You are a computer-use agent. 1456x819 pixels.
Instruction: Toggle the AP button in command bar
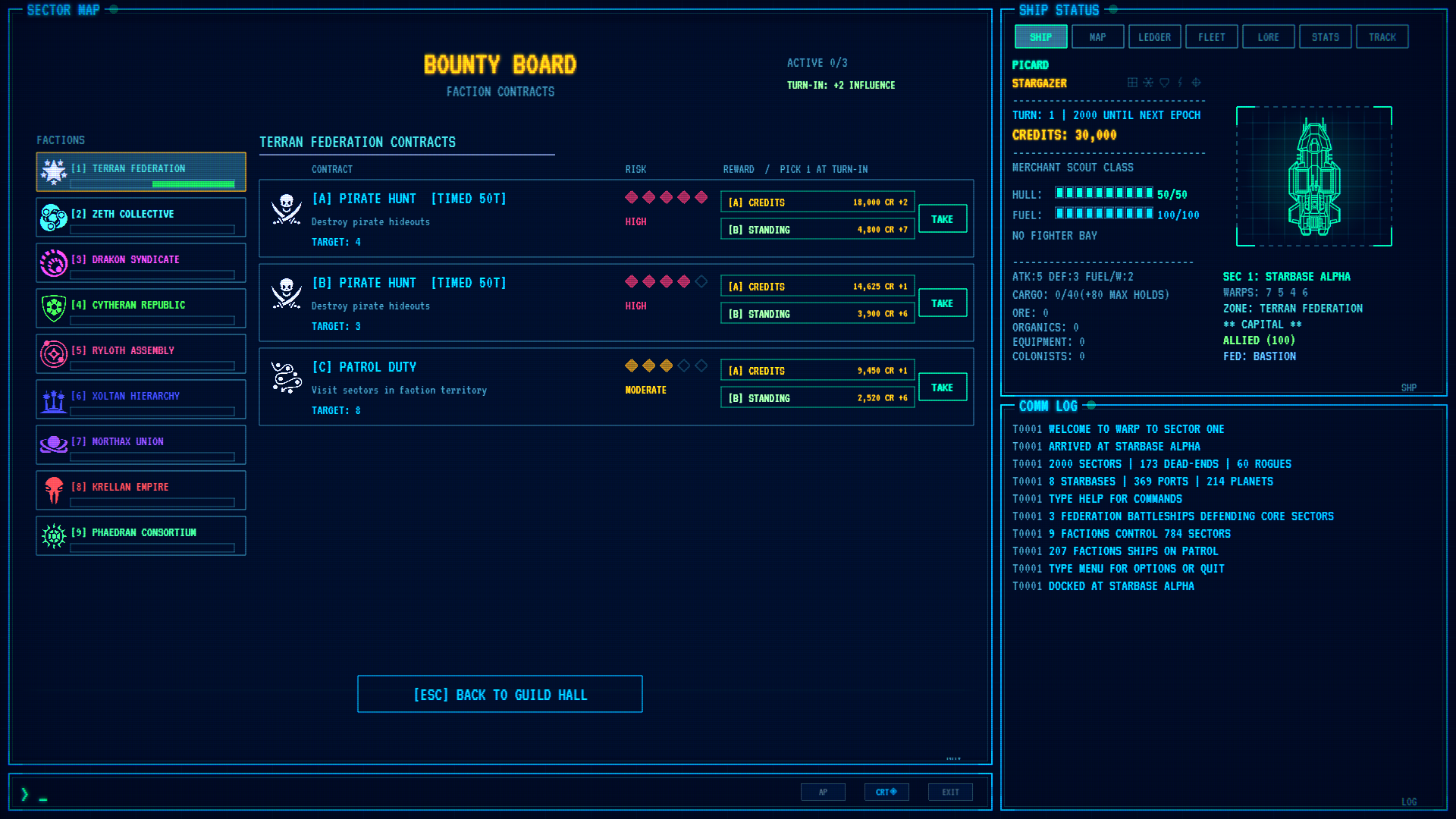point(823,792)
